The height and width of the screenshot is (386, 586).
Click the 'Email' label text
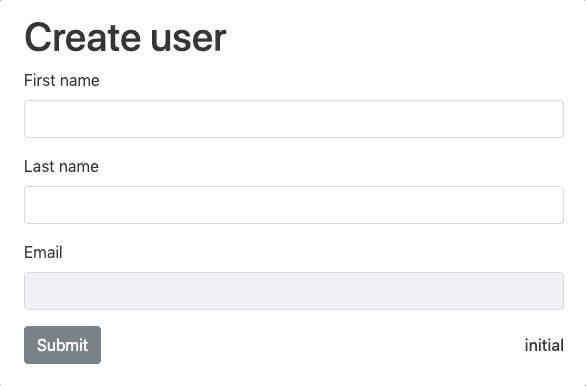[43, 252]
